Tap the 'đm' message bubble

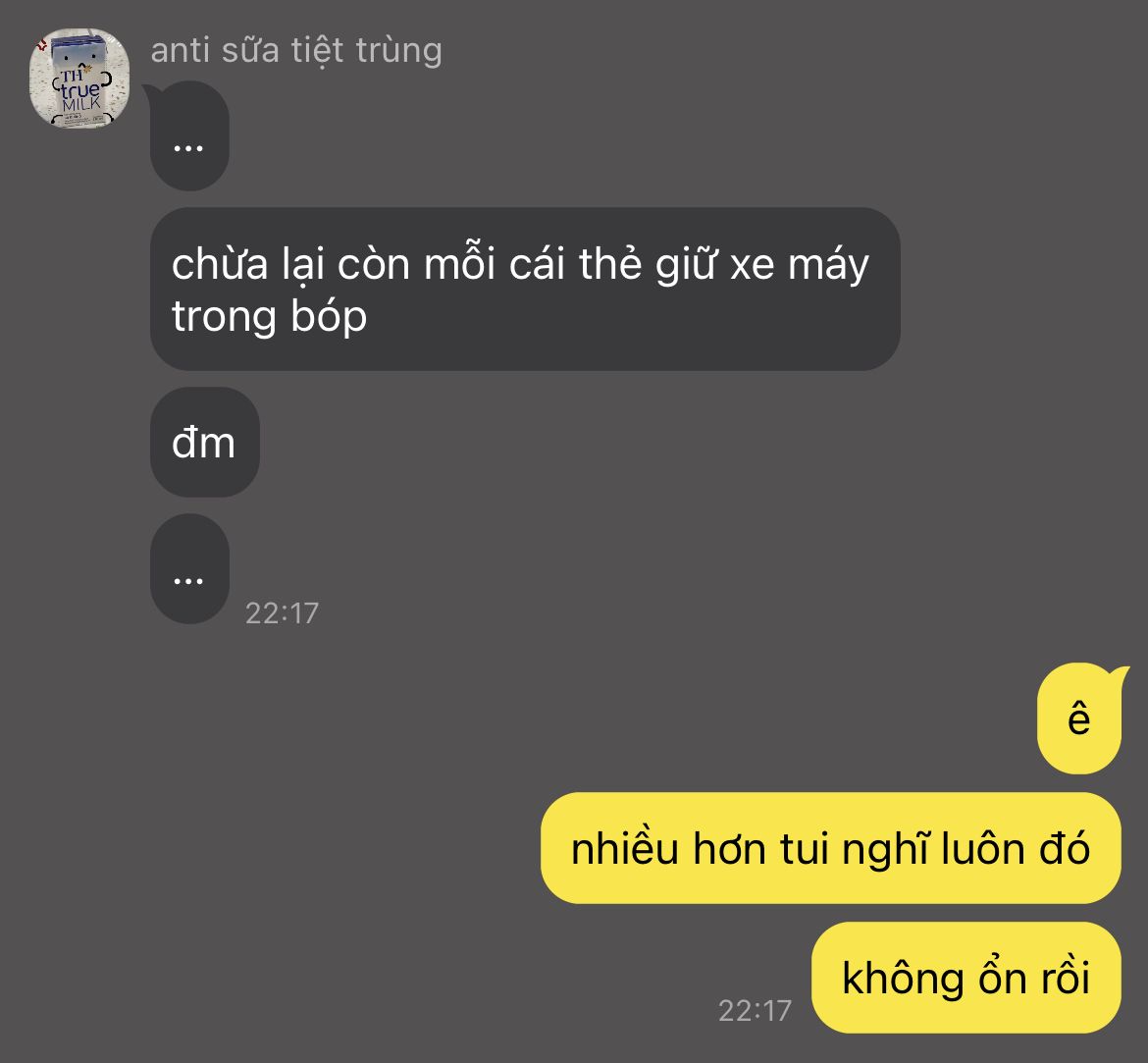coord(205,443)
